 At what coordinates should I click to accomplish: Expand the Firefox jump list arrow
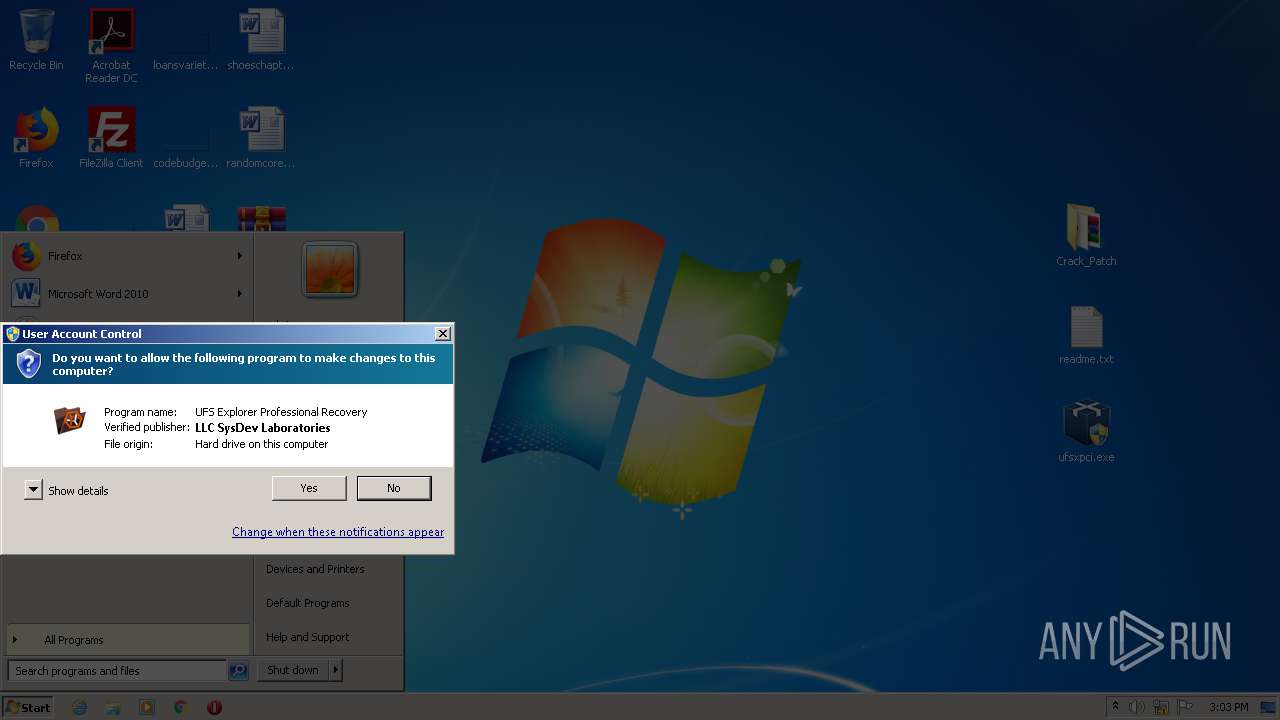click(x=240, y=256)
